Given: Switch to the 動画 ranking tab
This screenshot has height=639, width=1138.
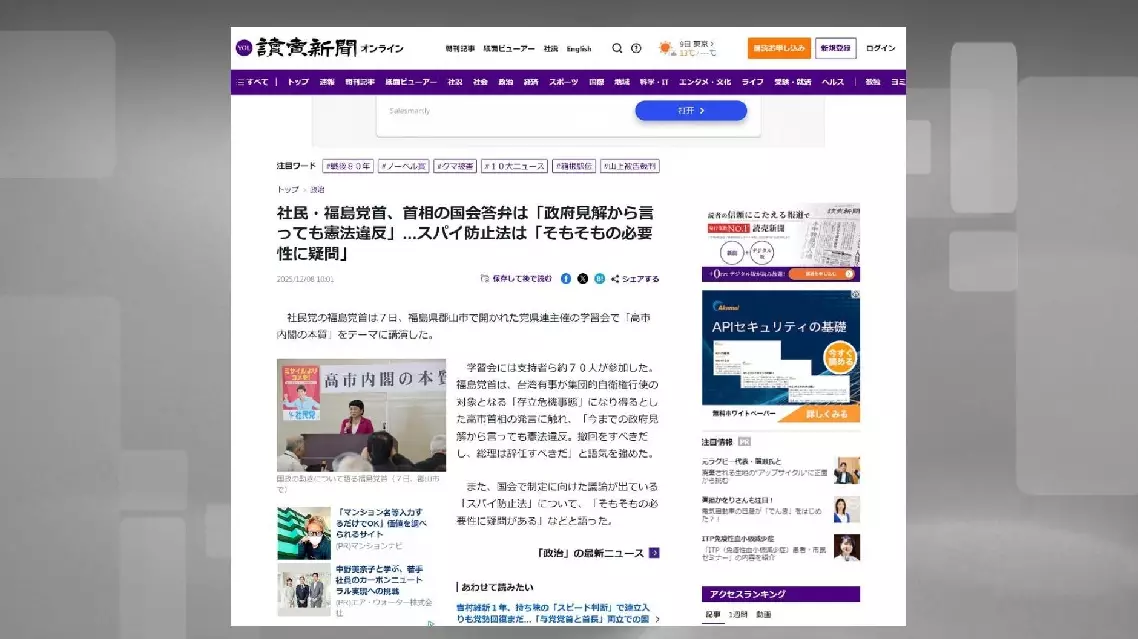Looking at the screenshot, I should (763, 614).
